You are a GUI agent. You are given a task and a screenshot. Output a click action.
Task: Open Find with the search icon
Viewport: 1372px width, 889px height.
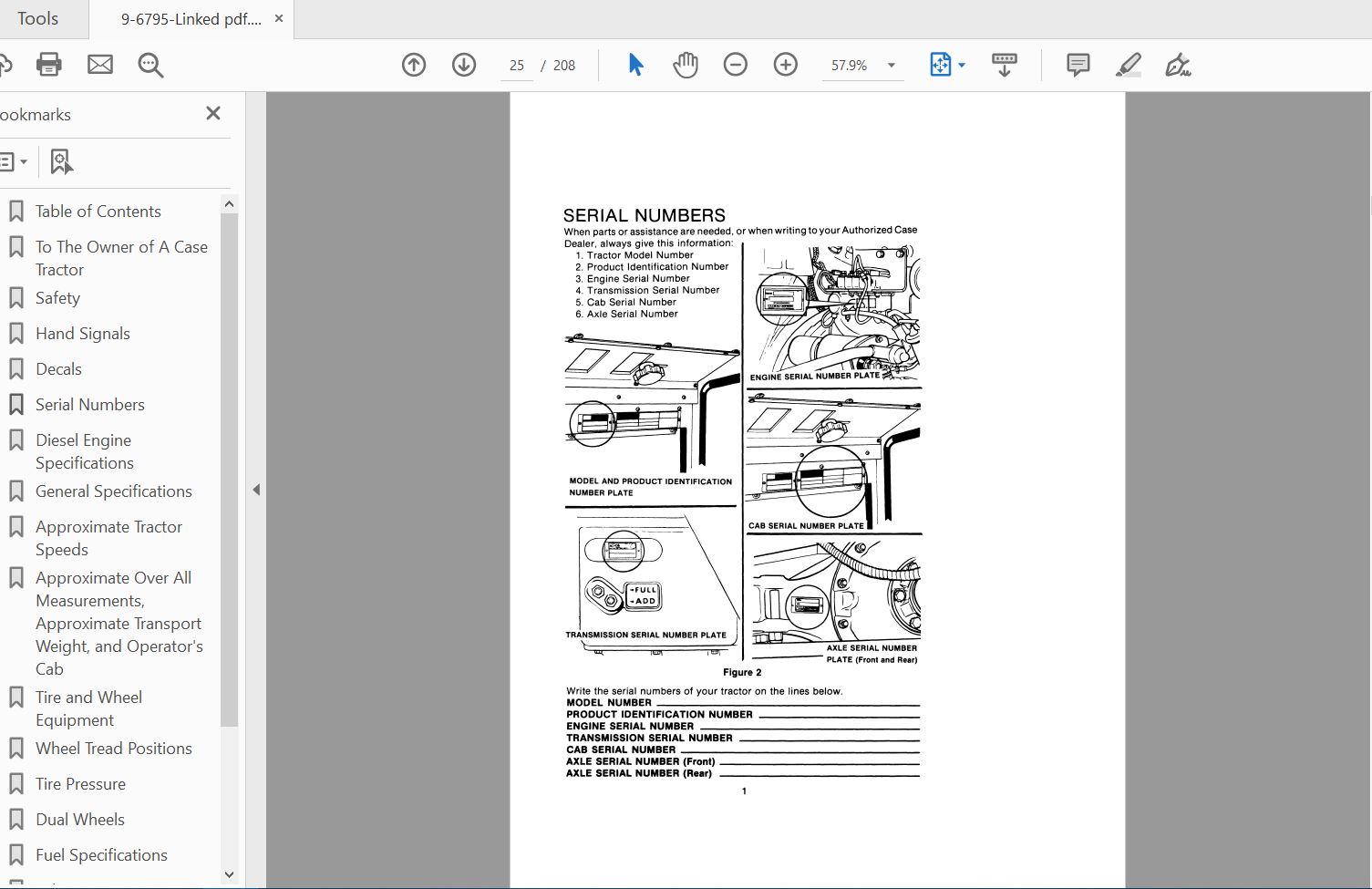150,64
